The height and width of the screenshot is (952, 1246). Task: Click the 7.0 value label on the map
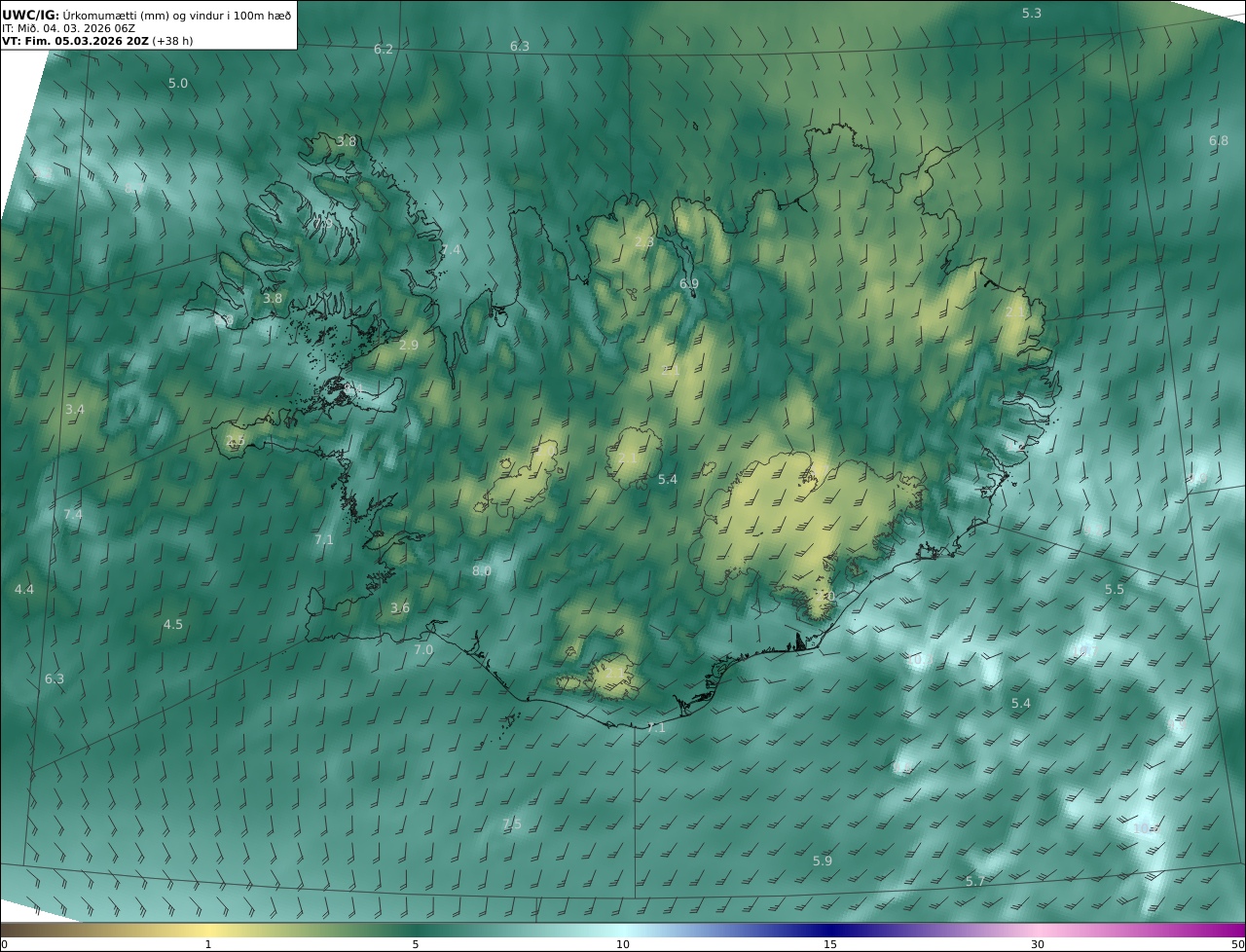[x=423, y=649]
